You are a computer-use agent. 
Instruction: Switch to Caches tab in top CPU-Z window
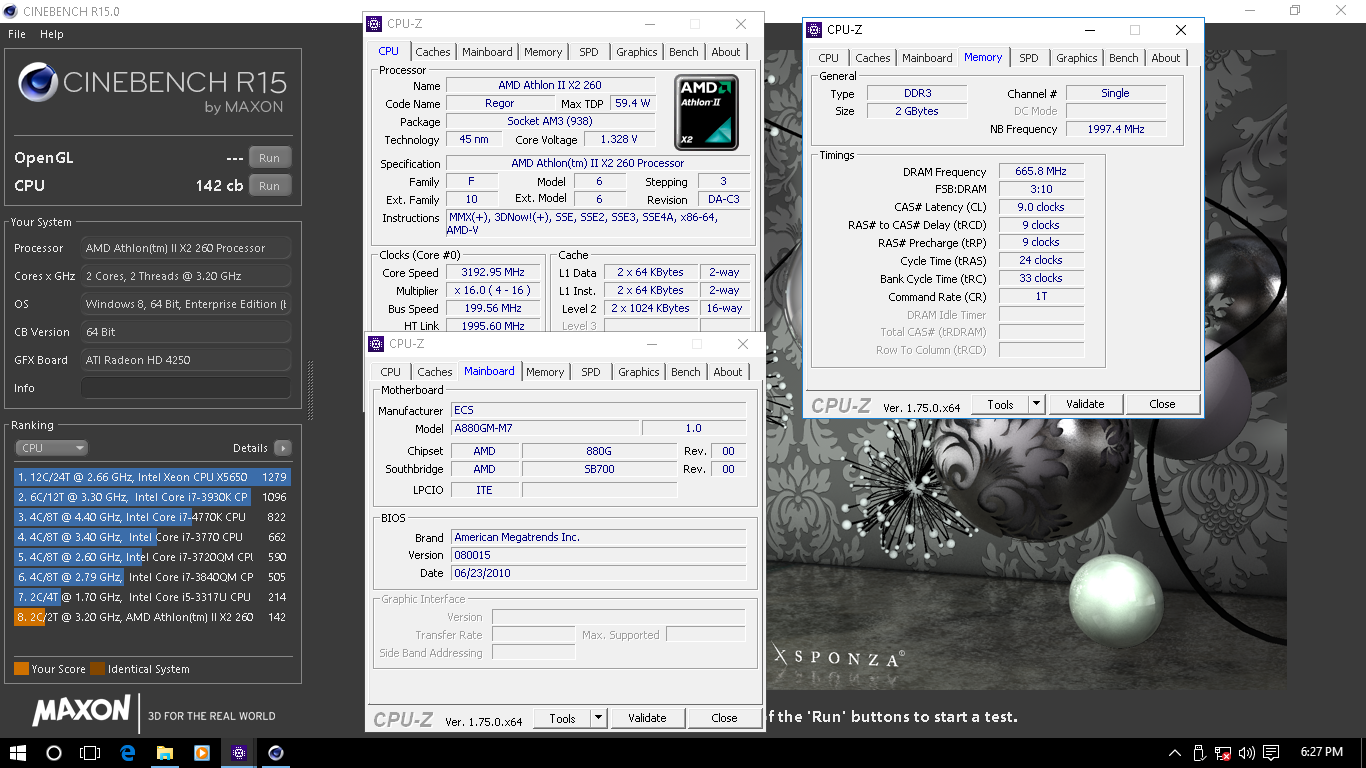433,52
